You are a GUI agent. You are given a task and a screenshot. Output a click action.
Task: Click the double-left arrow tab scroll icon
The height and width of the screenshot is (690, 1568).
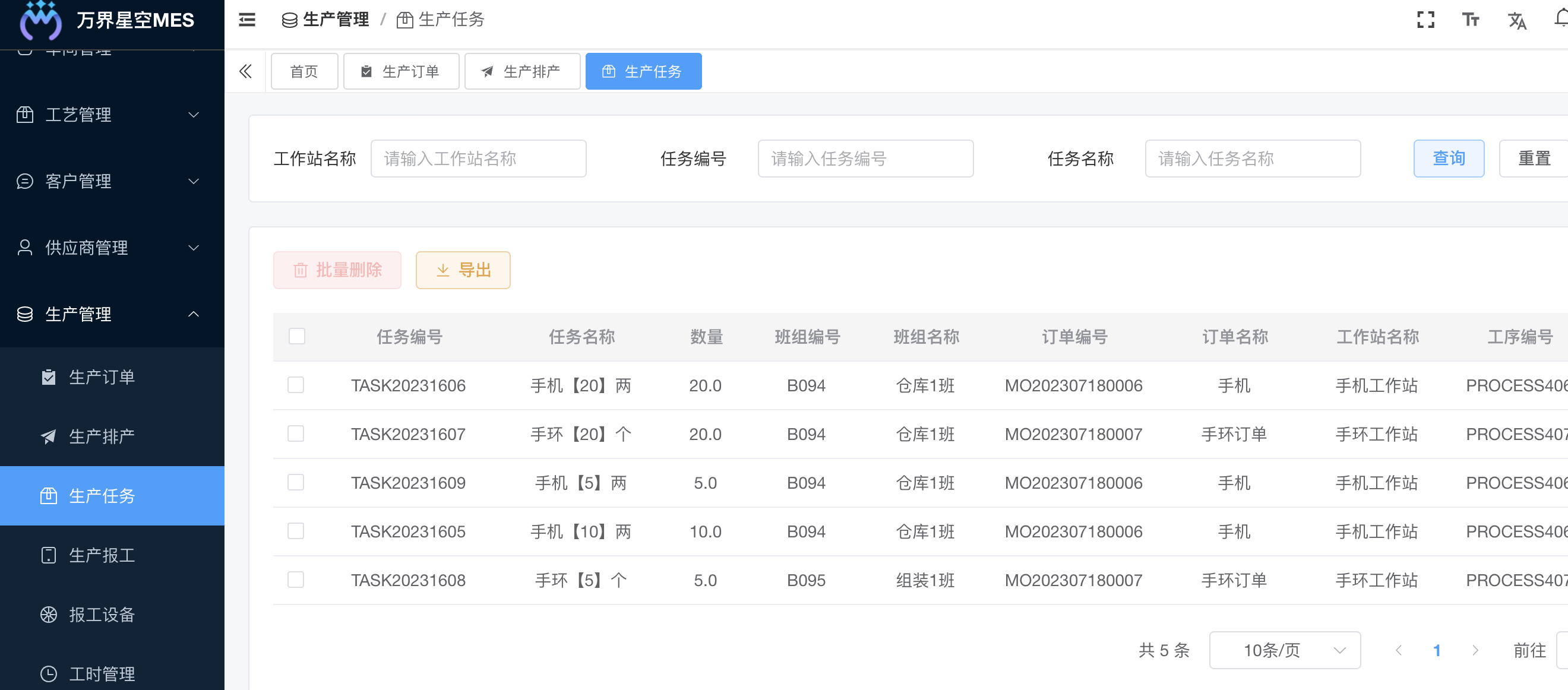(245, 72)
